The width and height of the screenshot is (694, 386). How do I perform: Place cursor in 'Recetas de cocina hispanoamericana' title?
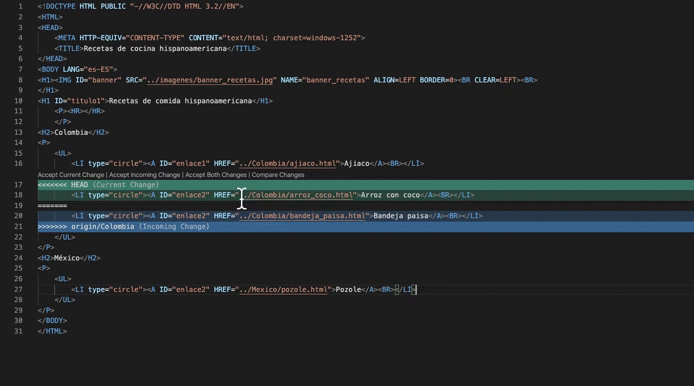coord(155,49)
